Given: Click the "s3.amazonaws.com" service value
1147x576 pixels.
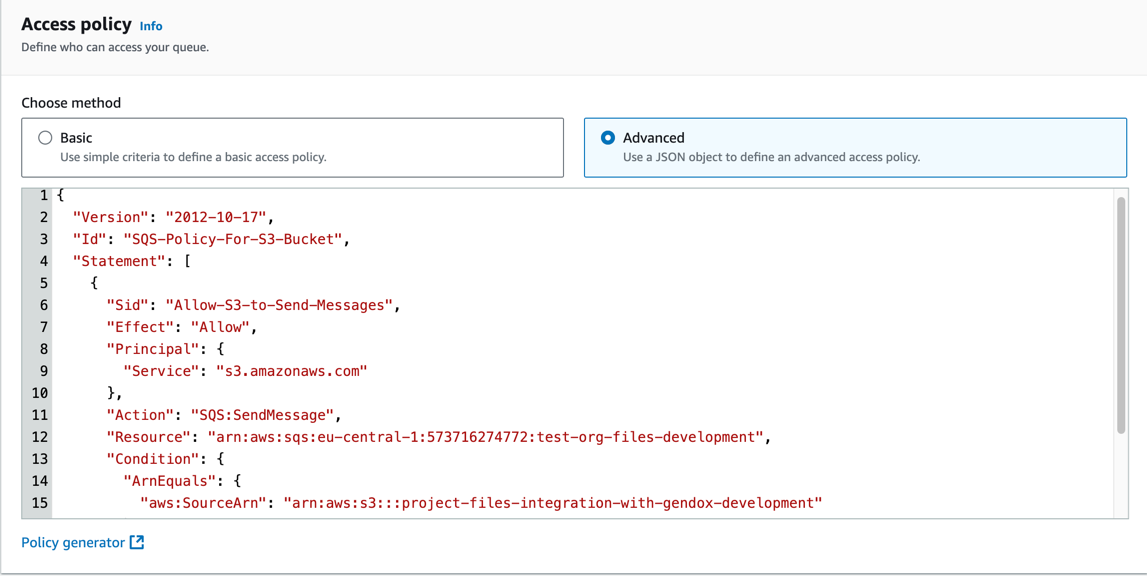Looking at the screenshot, I should coord(291,371).
